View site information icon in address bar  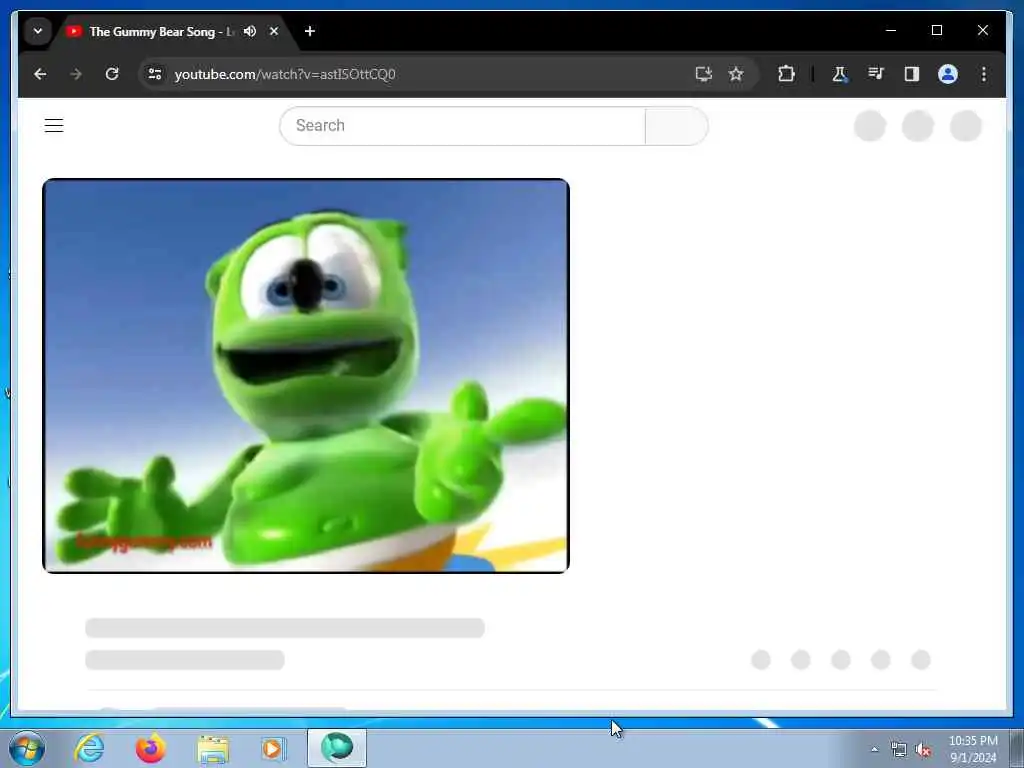(155, 74)
